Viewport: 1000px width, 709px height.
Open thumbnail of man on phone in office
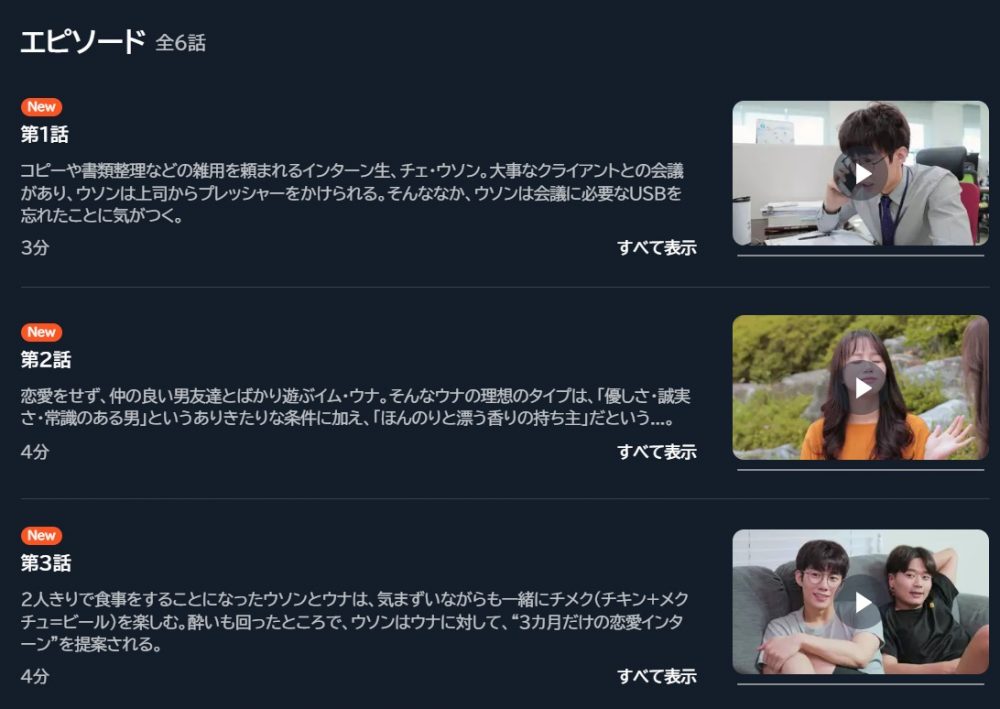[860, 173]
